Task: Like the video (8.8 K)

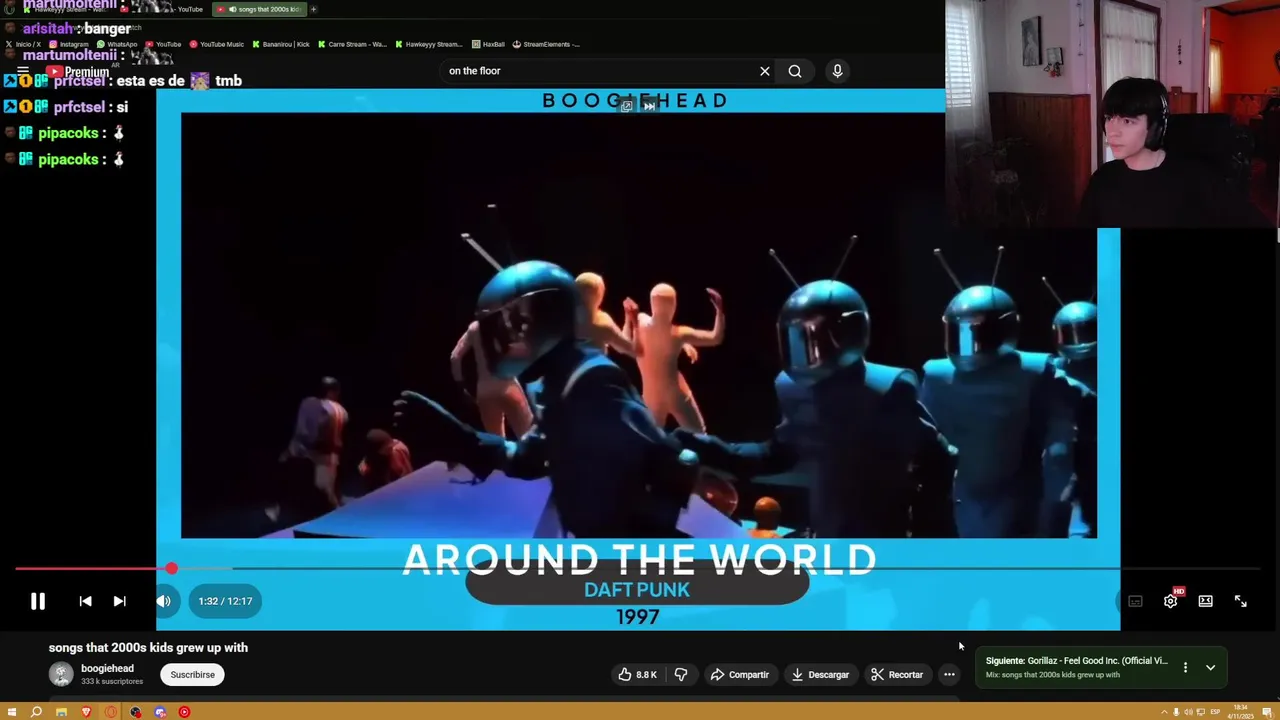Action: tap(637, 675)
